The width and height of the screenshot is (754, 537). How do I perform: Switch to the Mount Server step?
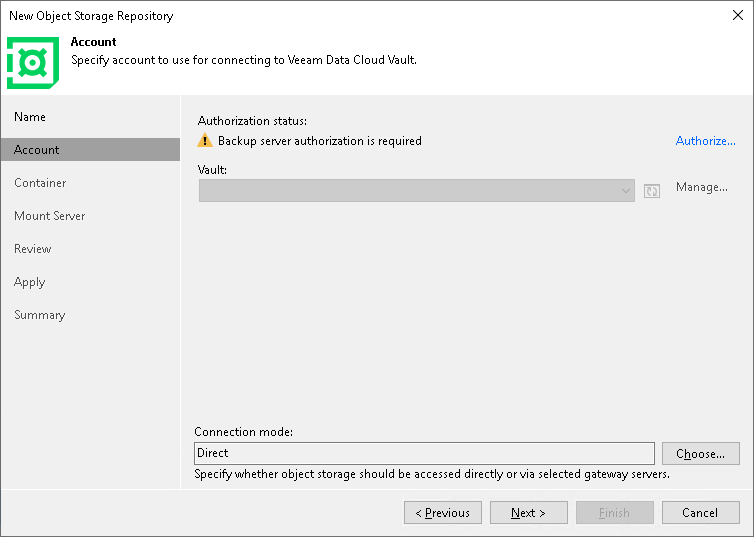(x=49, y=216)
